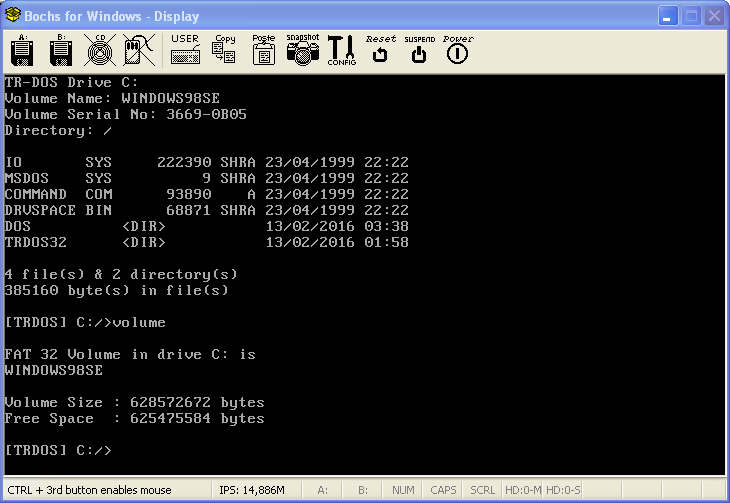Image resolution: width=730 pixels, height=503 pixels.
Task: Open the CONFIG tools icon
Action: pyautogui.click(x=341, y=49)
